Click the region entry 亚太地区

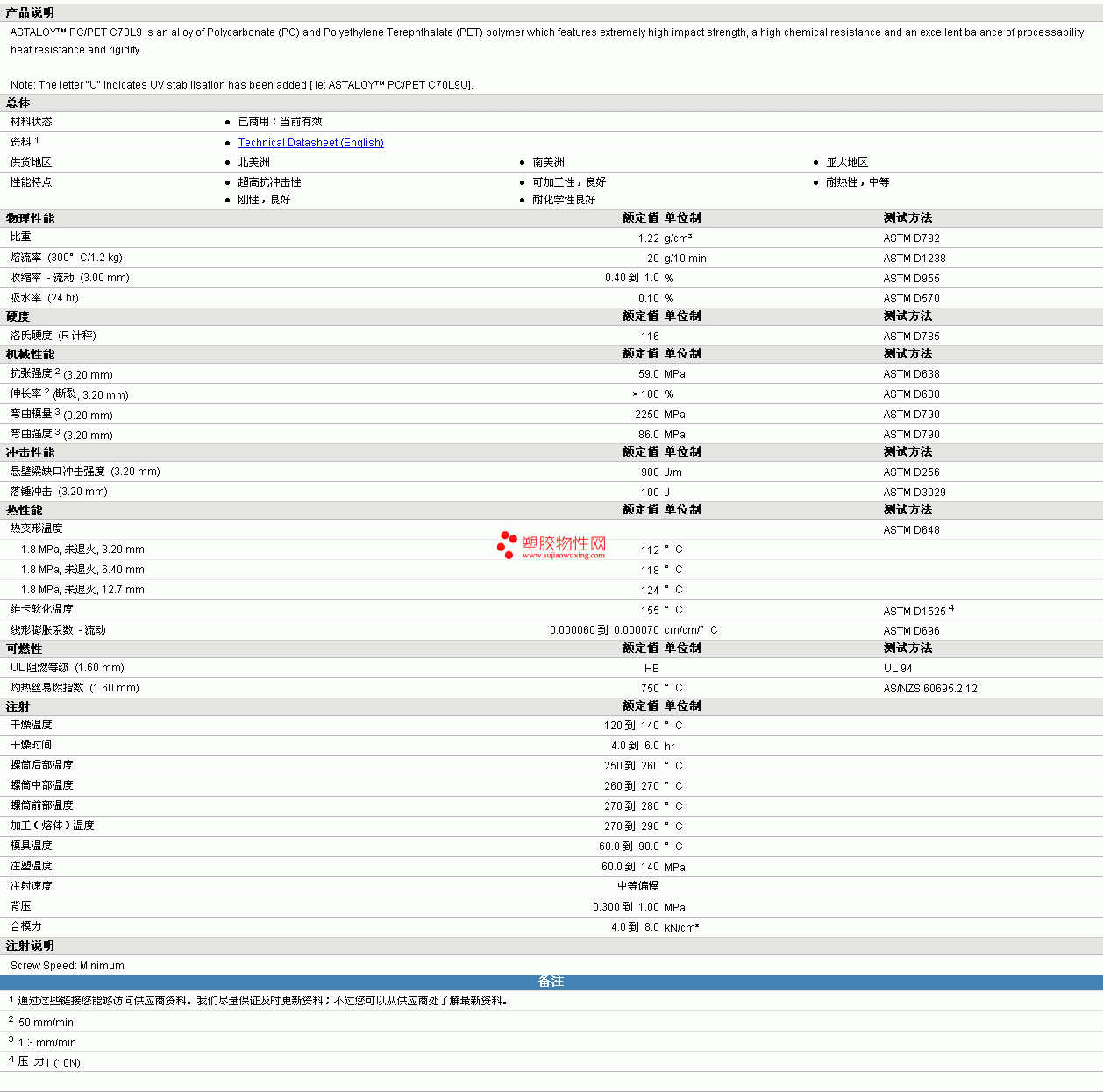coord(847,162)
